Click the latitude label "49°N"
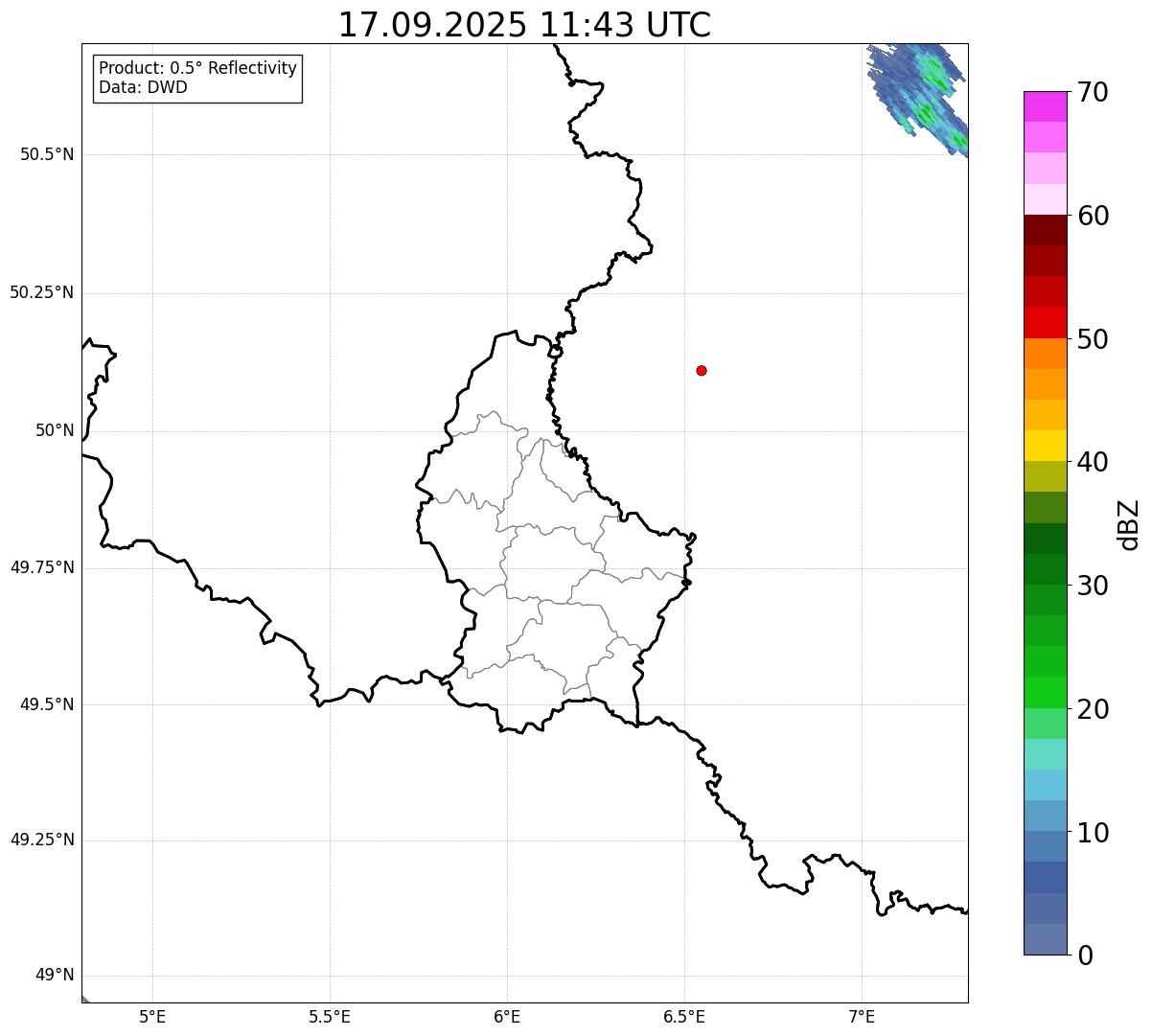This screenshot has width=1152, height=1036. (x=55, y=976)
